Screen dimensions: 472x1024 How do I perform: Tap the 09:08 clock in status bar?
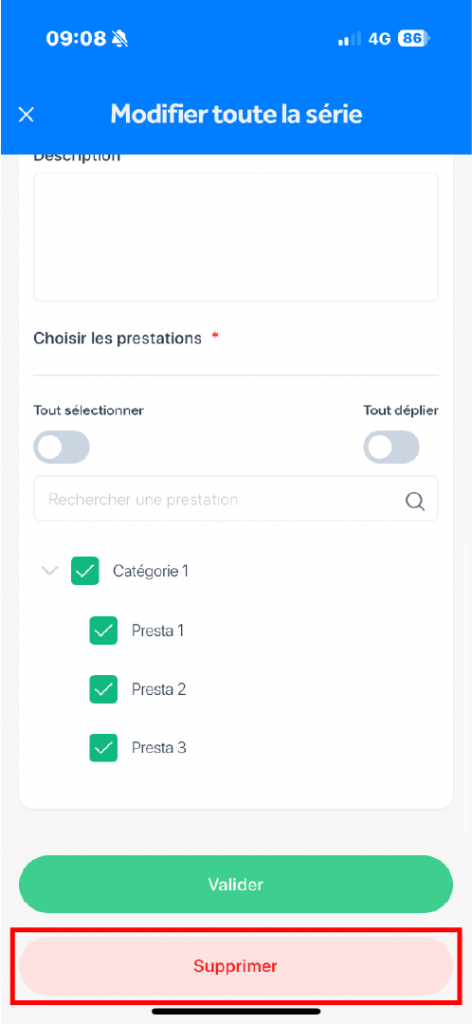coord(76,39)
